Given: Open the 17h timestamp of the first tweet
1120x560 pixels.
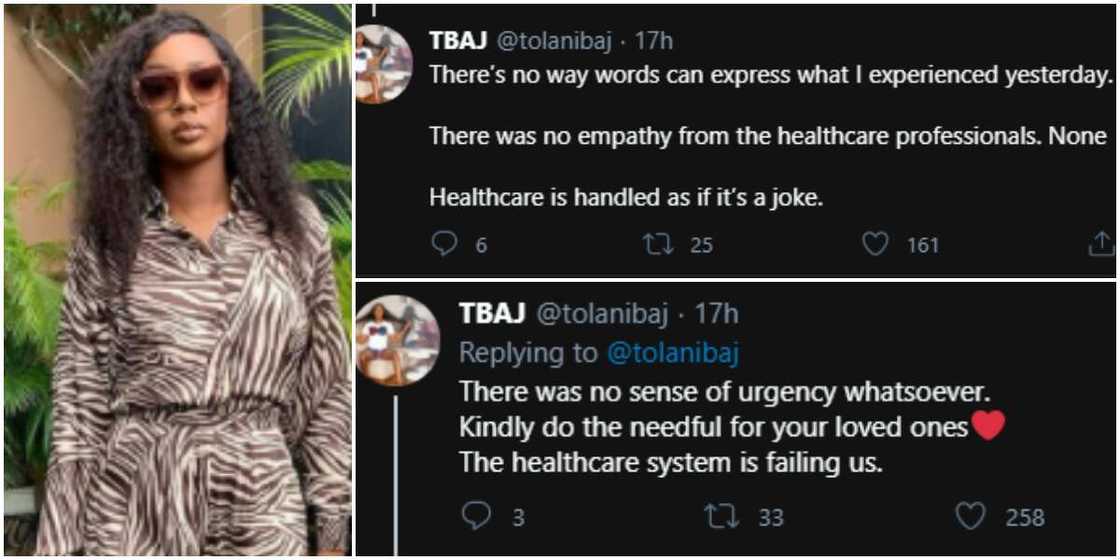Looking at the screenshot, I should click(654, 40).
